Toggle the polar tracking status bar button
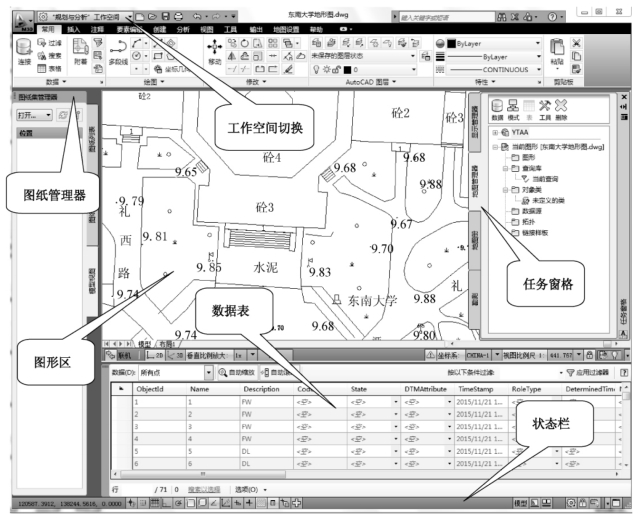 point(178,503)
